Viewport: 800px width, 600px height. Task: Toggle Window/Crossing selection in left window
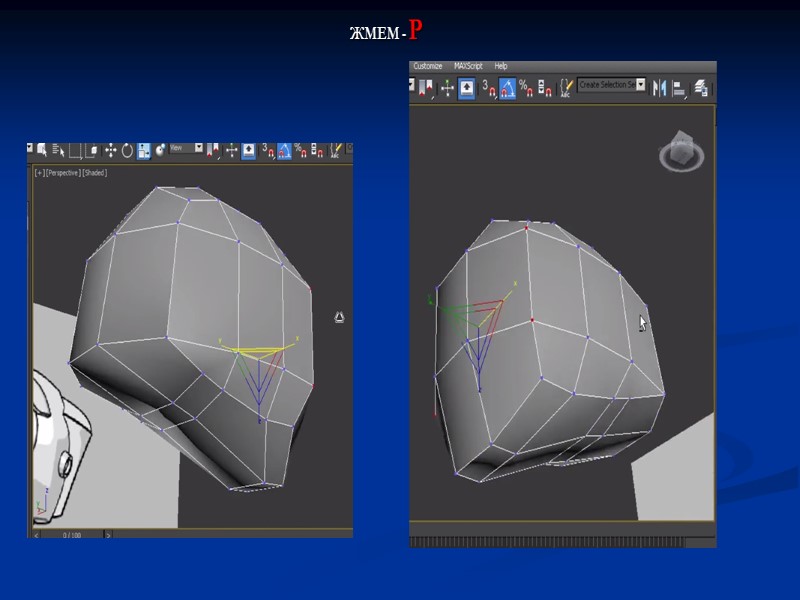(91, 150)
